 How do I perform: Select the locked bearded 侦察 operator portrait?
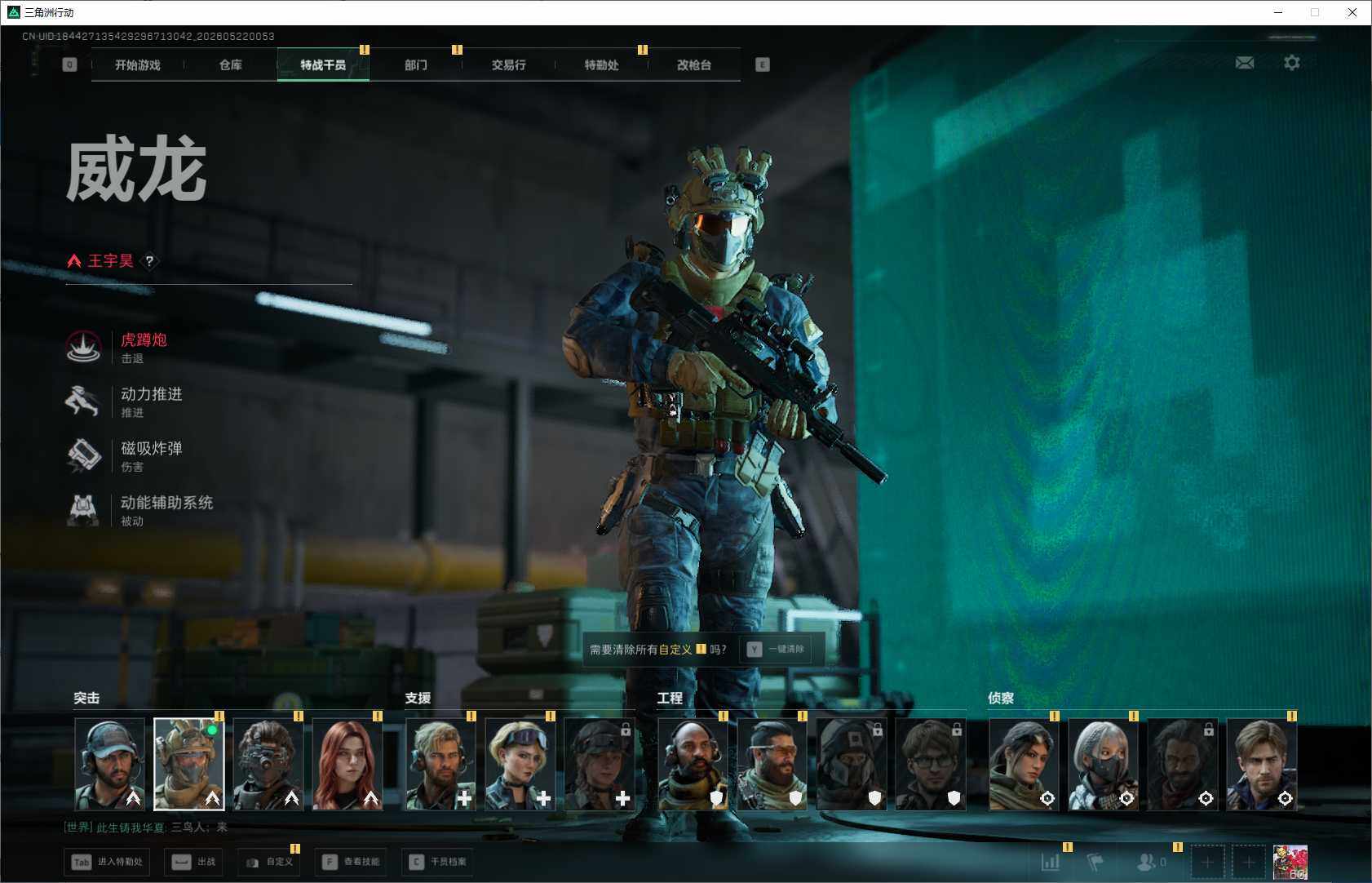[1183, 764]
